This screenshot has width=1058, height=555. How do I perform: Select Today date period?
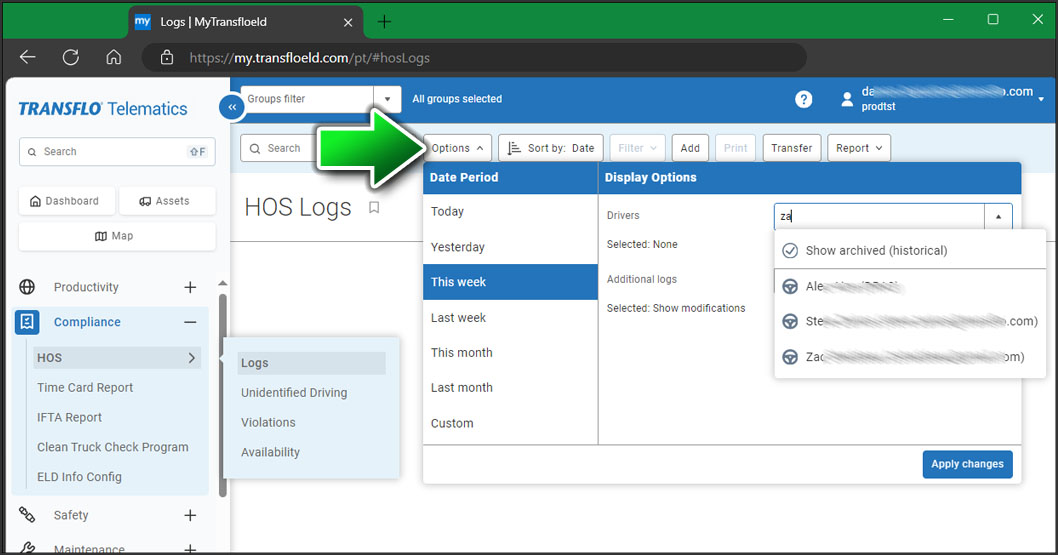click(x=510, y=211)
